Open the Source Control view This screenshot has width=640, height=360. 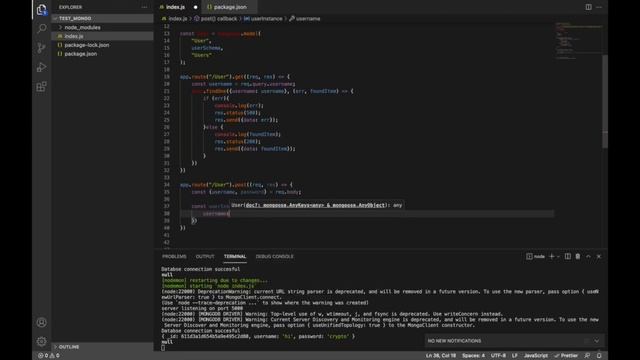tap(41, 48)
